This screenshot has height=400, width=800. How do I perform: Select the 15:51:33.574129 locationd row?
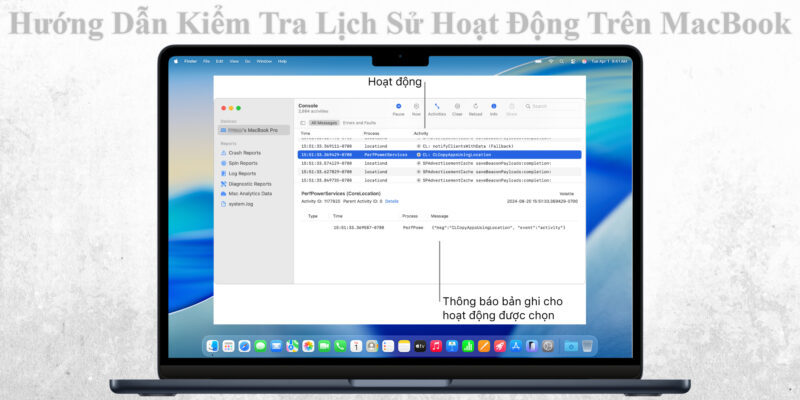(439, 163)
